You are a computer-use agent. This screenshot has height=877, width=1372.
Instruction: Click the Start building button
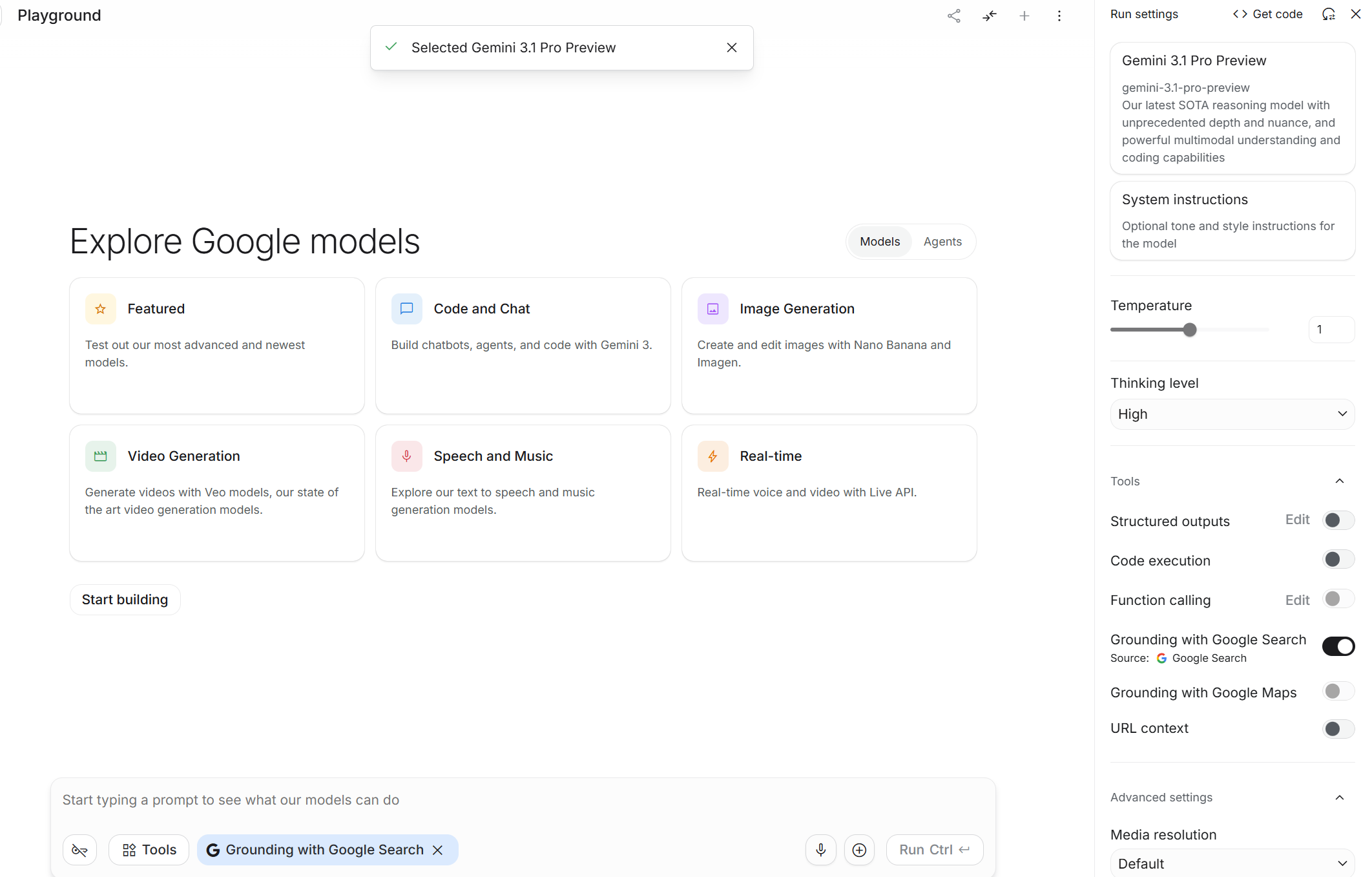click(125, 600)
